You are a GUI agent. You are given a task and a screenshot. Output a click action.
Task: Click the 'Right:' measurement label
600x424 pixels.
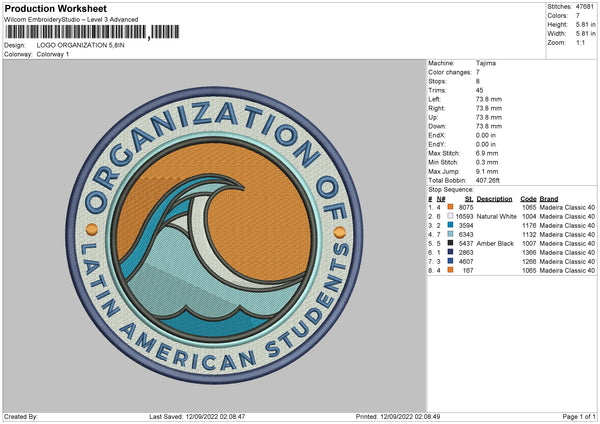(436, 108)
